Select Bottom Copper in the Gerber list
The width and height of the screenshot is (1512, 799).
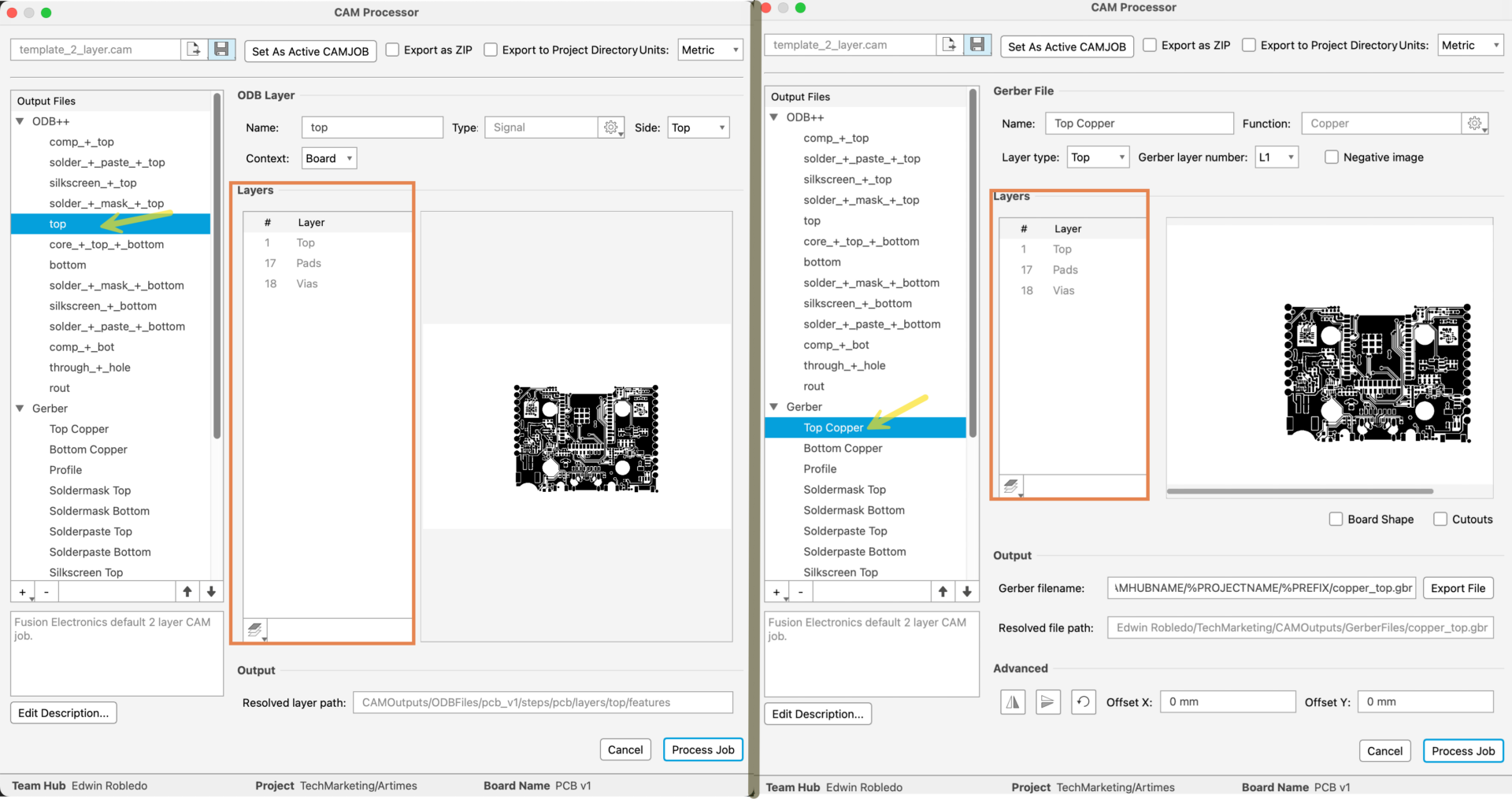pyautogui.click(x=843, y=448)
